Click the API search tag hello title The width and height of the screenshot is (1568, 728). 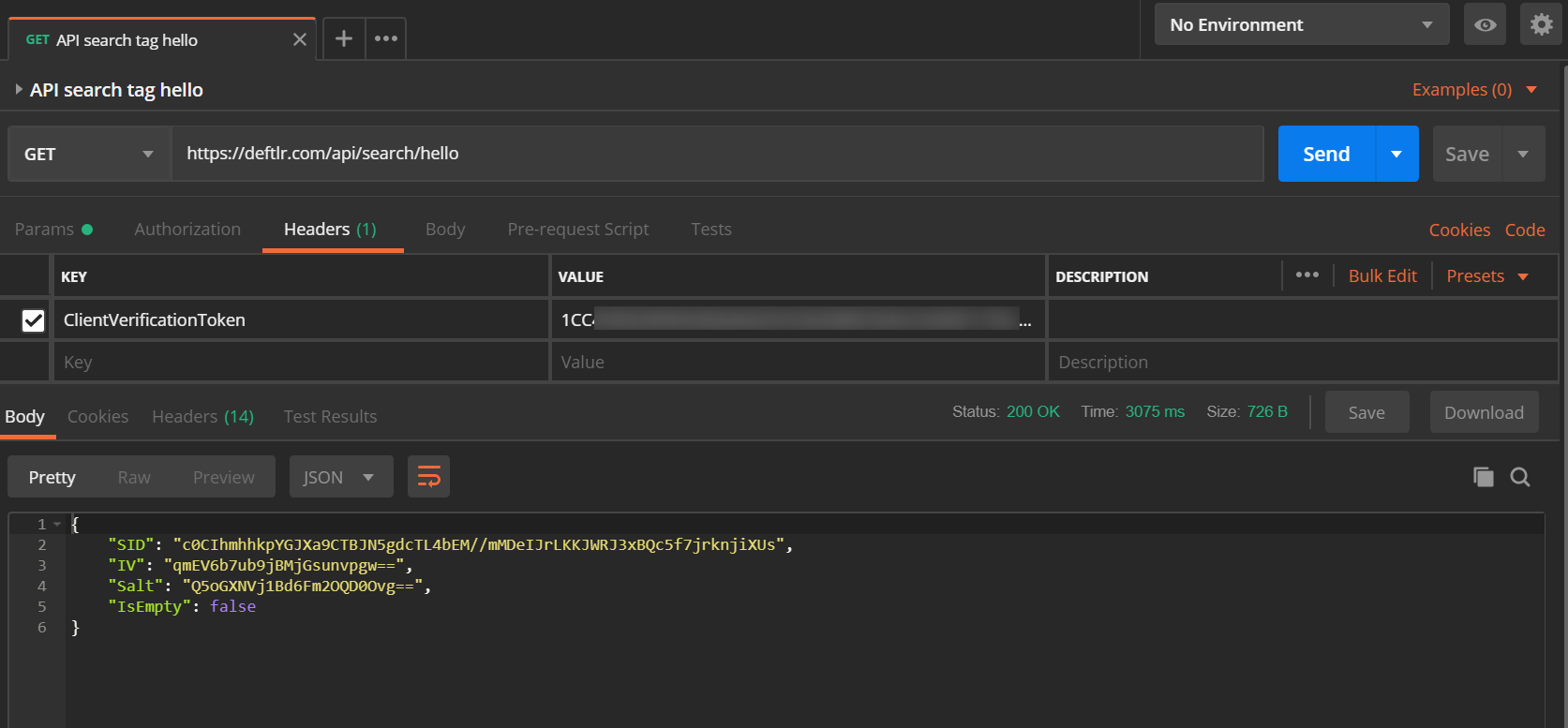(116, 90)
